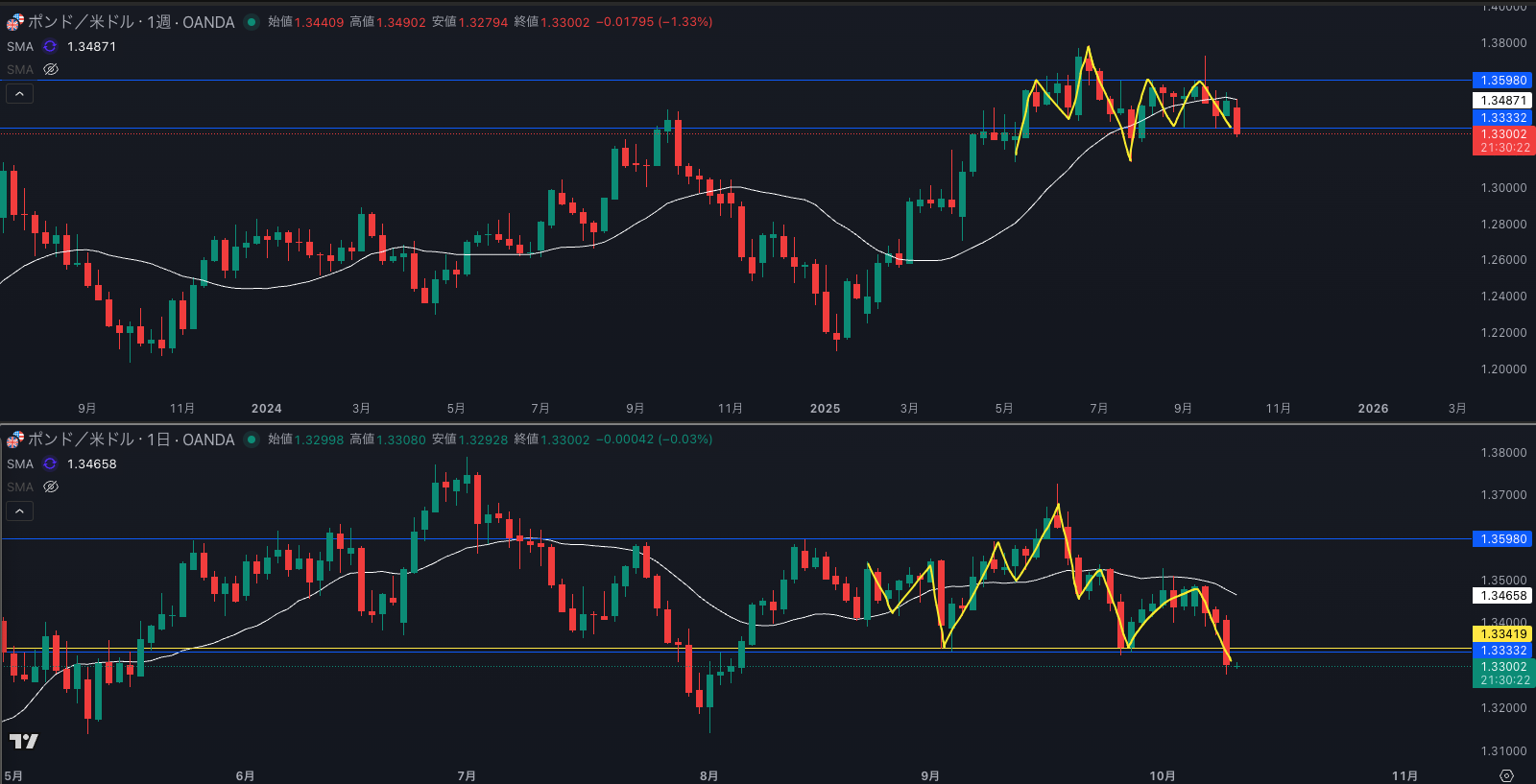1536x784 pixels.
Task: Click the British flag icon on daily chart
Action: point(15,440)
